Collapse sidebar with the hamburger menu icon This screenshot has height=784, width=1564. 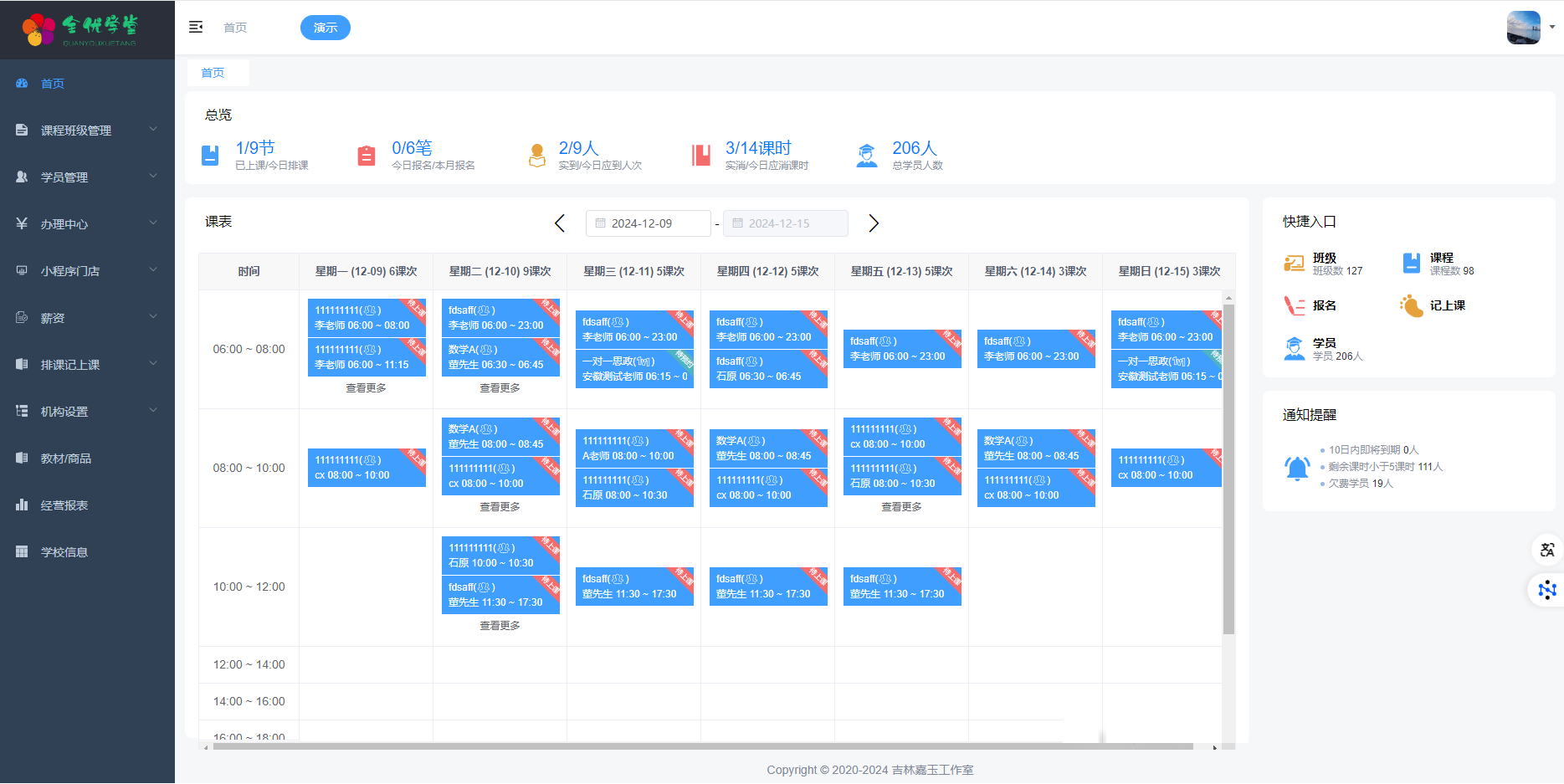(x=196, y=28)
